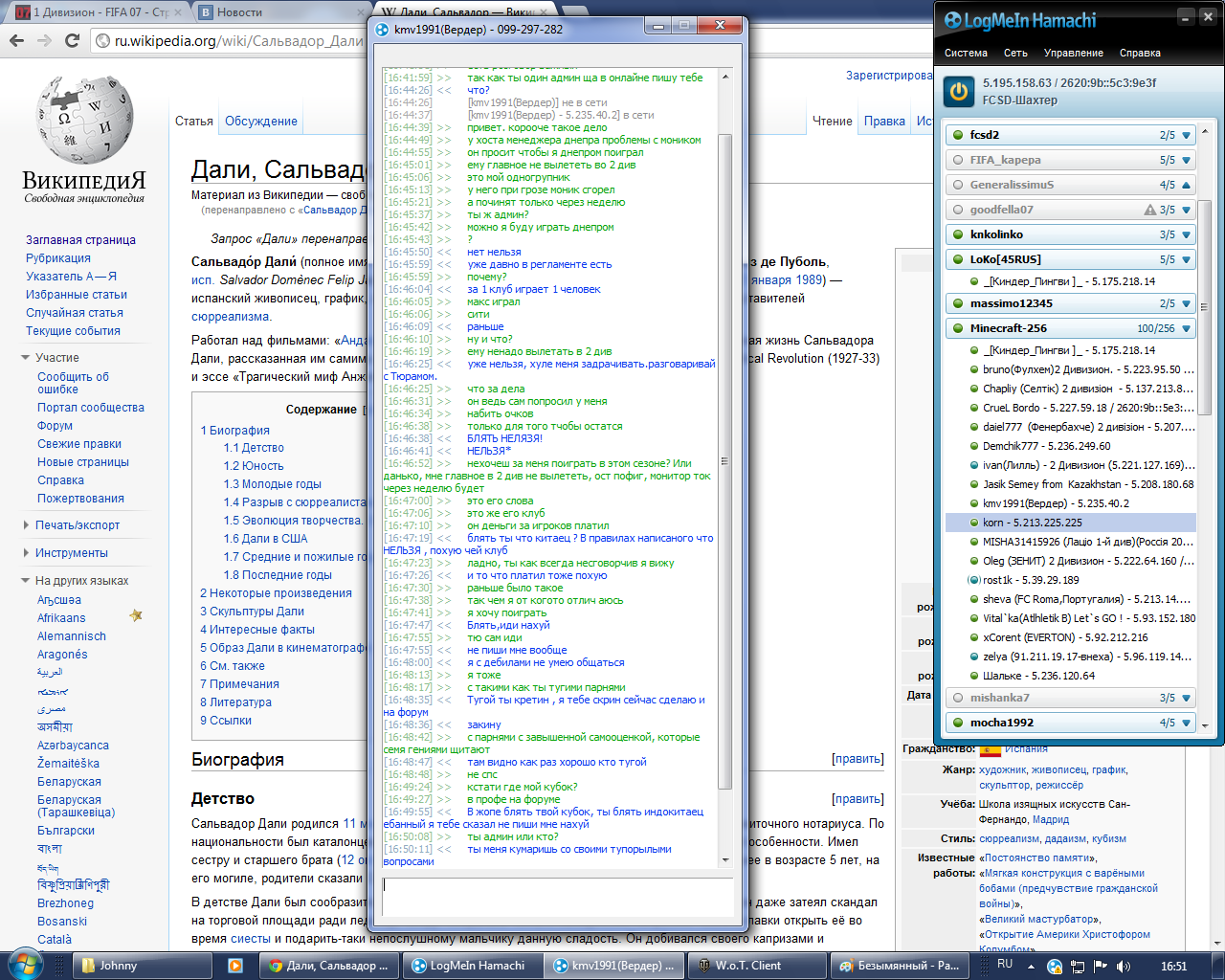Select peer rost1k - 5.39.29.189

pos(1070,580)
